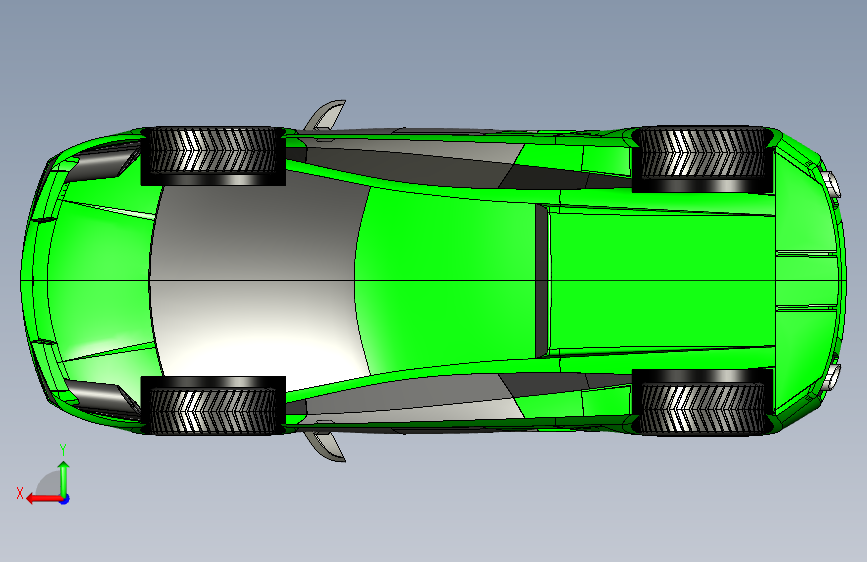Select the lower exhaust pipe at the rear
Screen dimensions: 867x562
point(831,378)
